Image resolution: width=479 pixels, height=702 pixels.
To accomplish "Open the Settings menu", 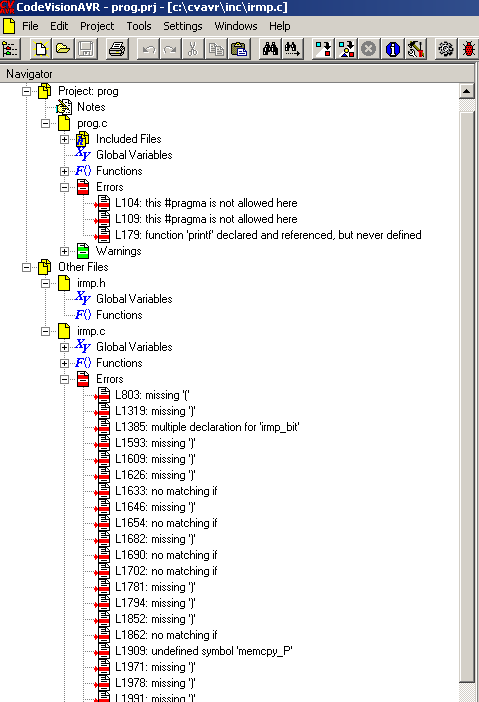I will point(183,26).
